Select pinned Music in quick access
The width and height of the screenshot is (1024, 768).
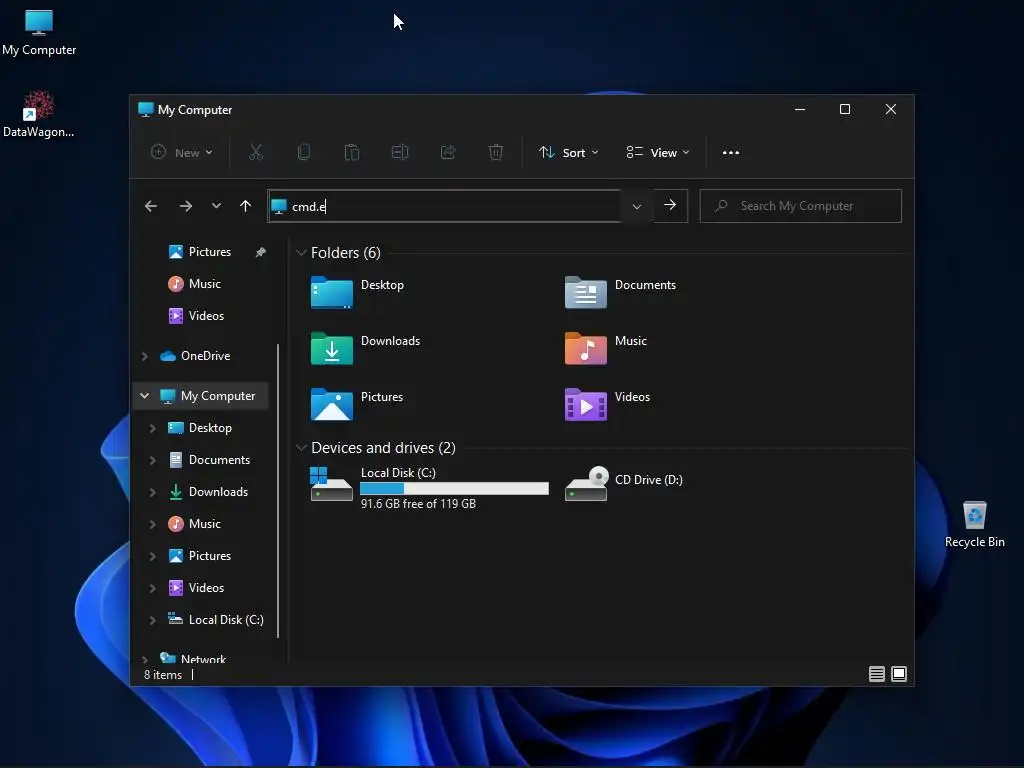[x=195, y=283]
